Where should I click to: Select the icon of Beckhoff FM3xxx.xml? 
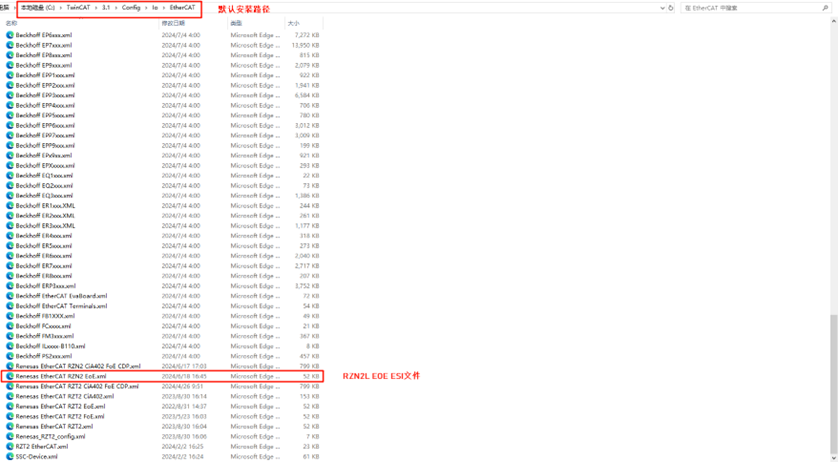[10, 336]
